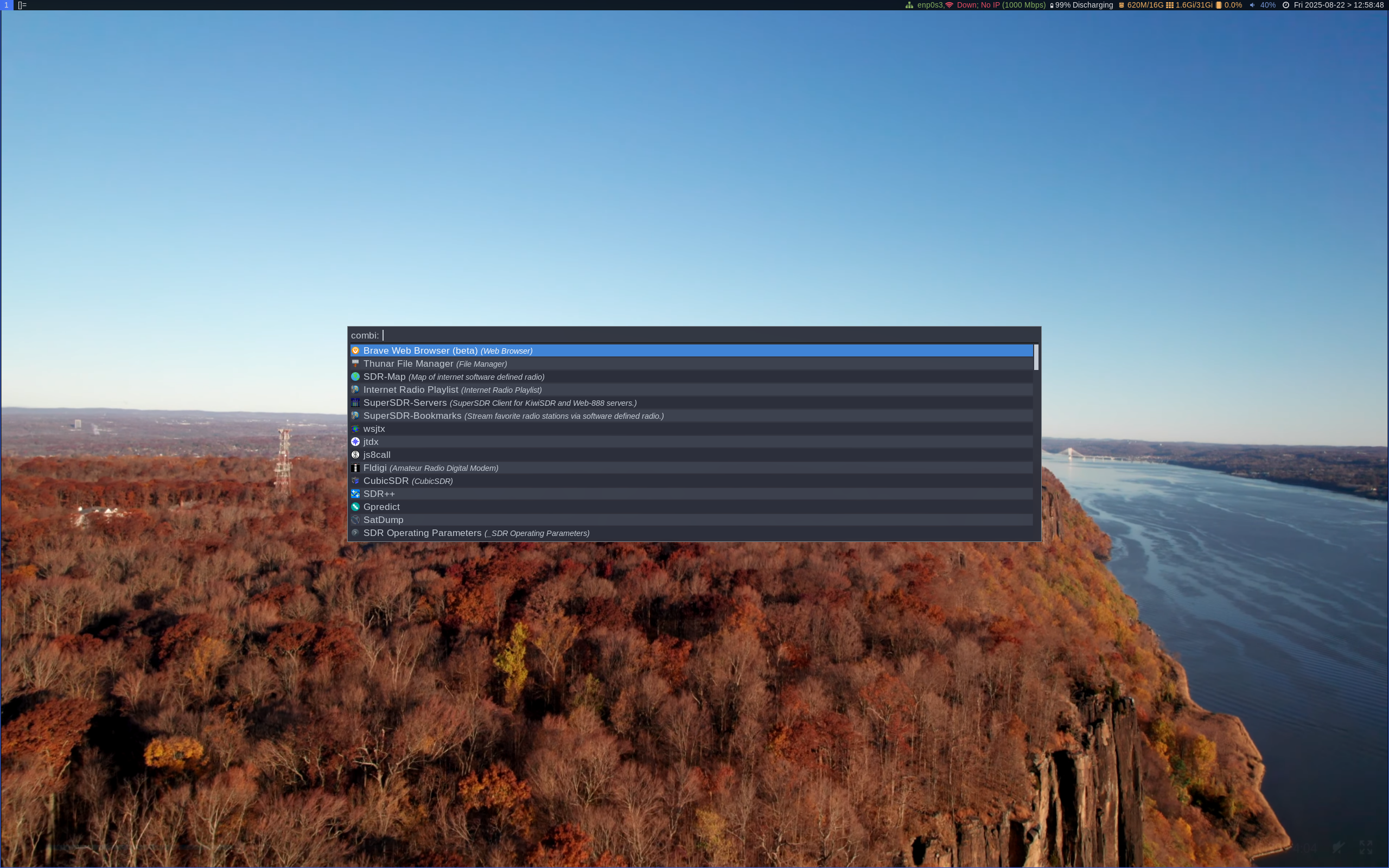Open Thunar File Manager entry

[x=691, y=363]
